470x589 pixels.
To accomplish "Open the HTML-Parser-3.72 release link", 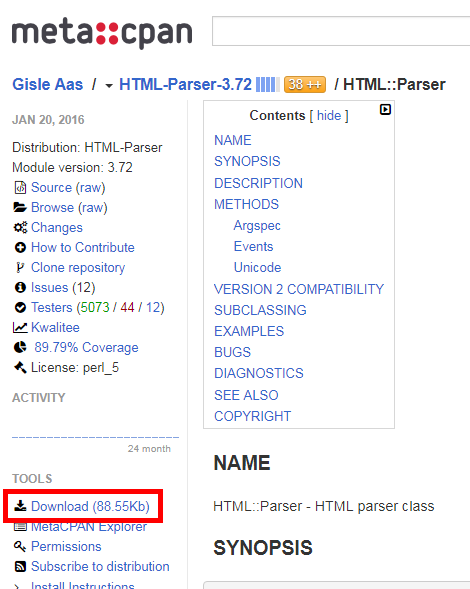I will (x=185, y=85).
